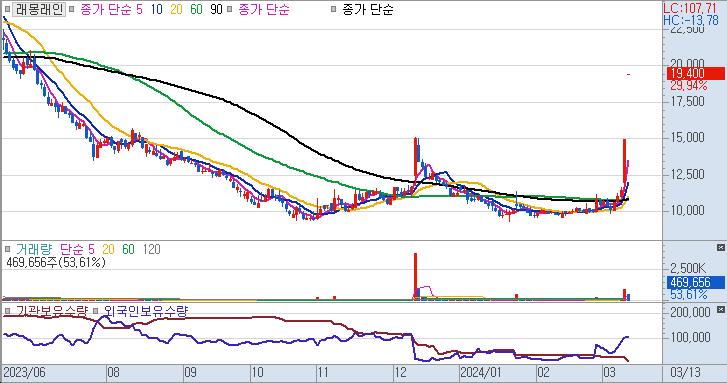Click the 15,000 price axis label
The width and height of the screenshot is (727, 383).
click(x=688, y=138)
